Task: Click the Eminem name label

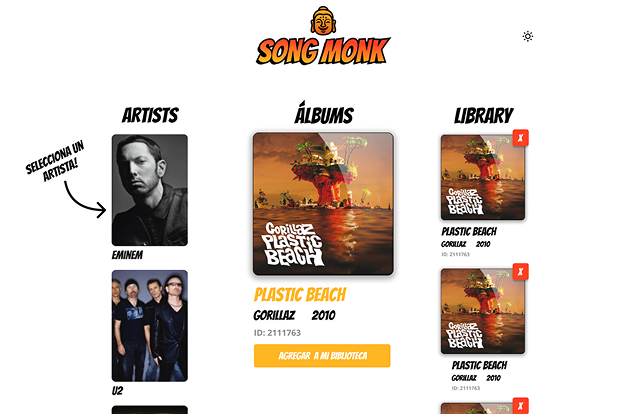Action: pyautogui.click(x=127, y=255)
